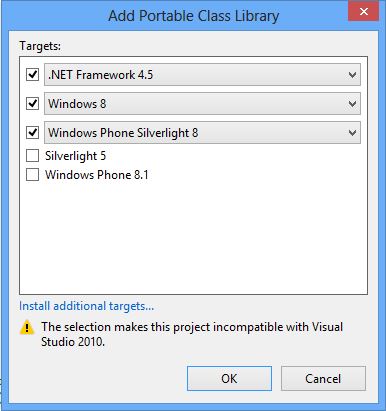
Task: Click the Visual Studio 2010 incompatibility warning text
Action: pos(192,334)
